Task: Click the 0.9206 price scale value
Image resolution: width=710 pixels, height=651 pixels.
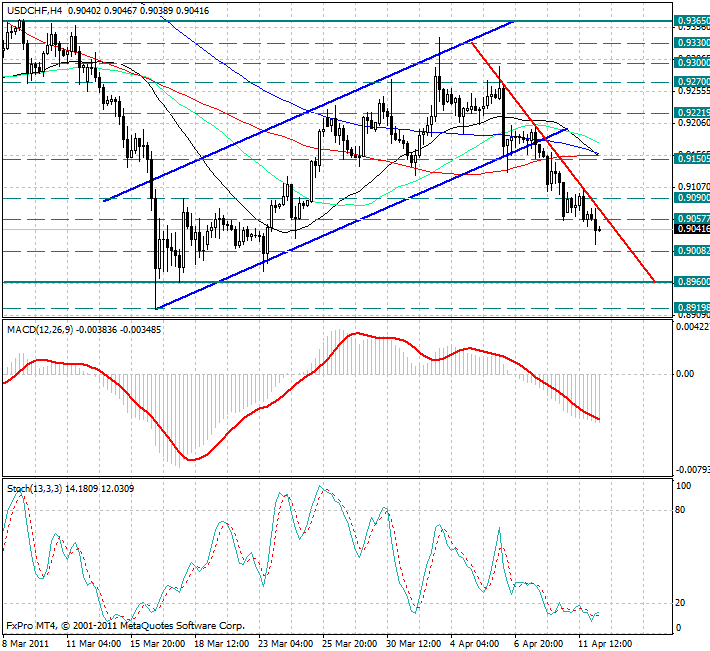Action: (693, 123)
